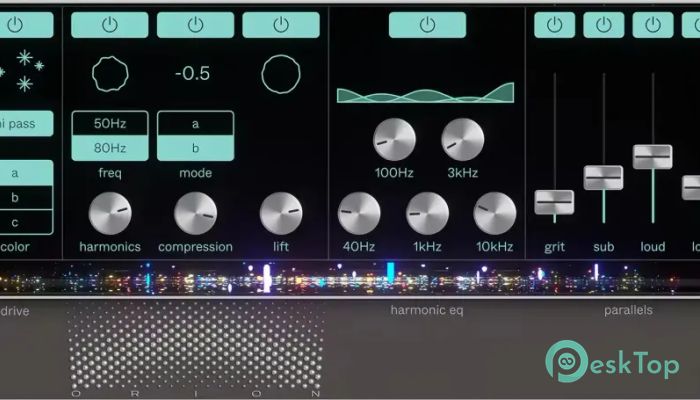Toggle harmonic eq power button
700x400 pixels.
click(x=427, y=25)
